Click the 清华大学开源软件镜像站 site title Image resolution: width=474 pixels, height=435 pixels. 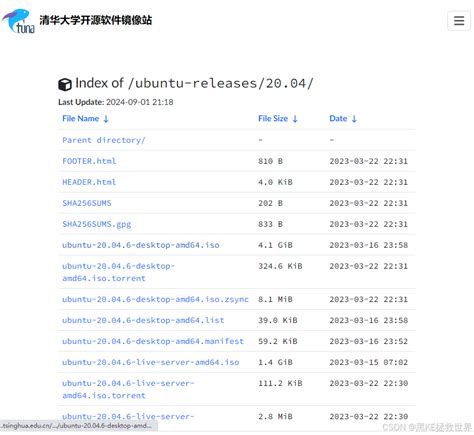coord(96,20)
